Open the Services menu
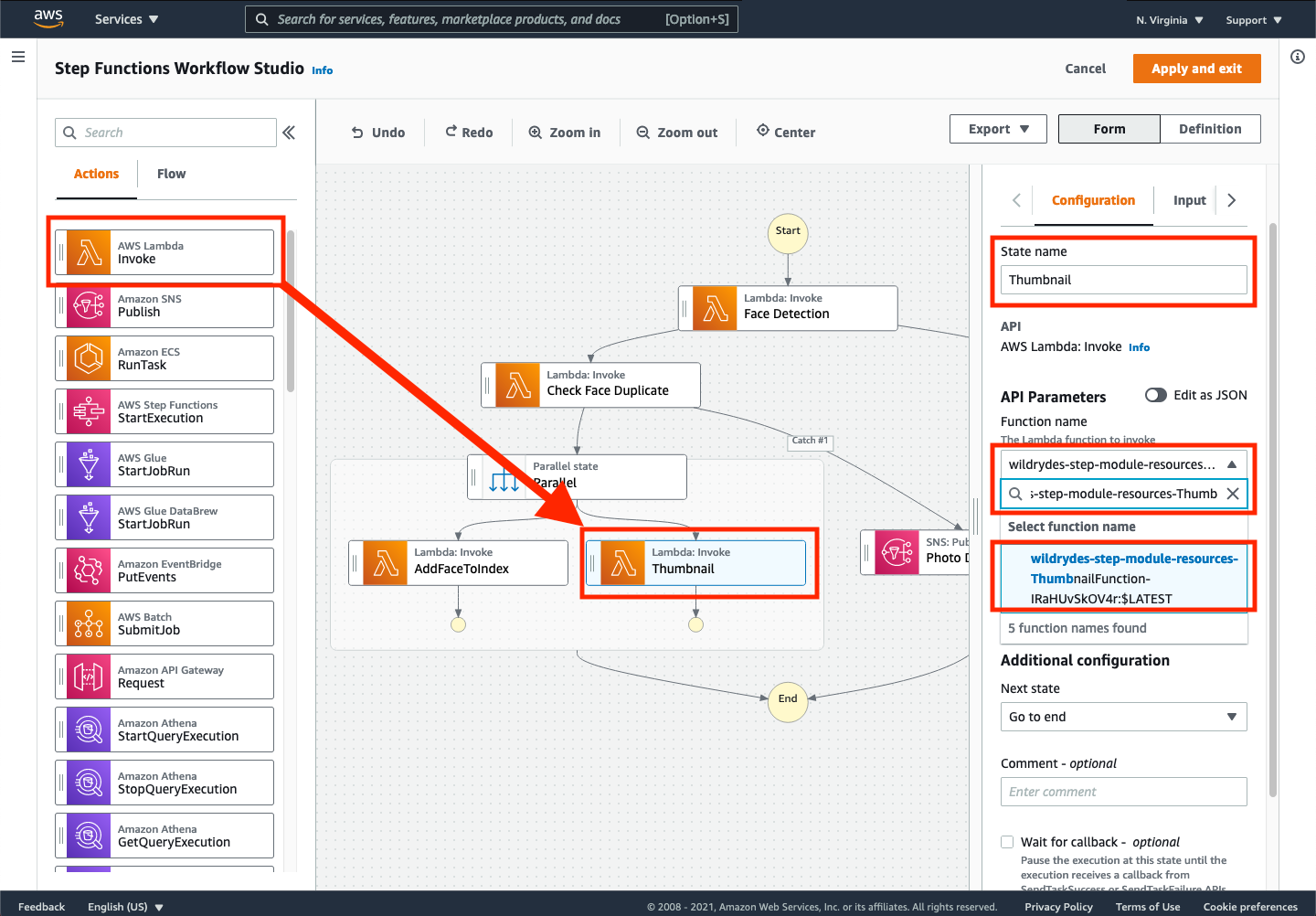 tap(126, 19)
